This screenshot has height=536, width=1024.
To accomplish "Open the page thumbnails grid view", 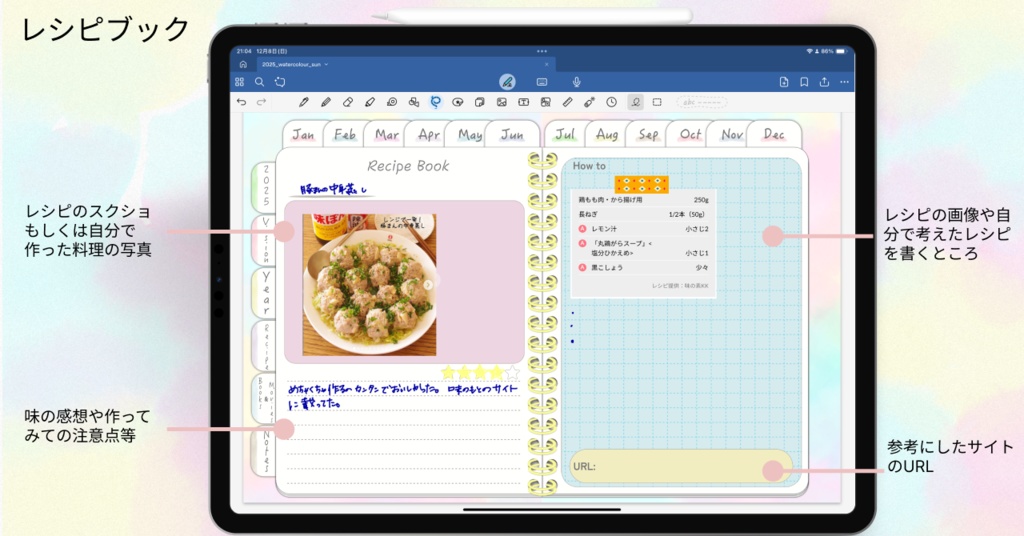I will [240, 82].
